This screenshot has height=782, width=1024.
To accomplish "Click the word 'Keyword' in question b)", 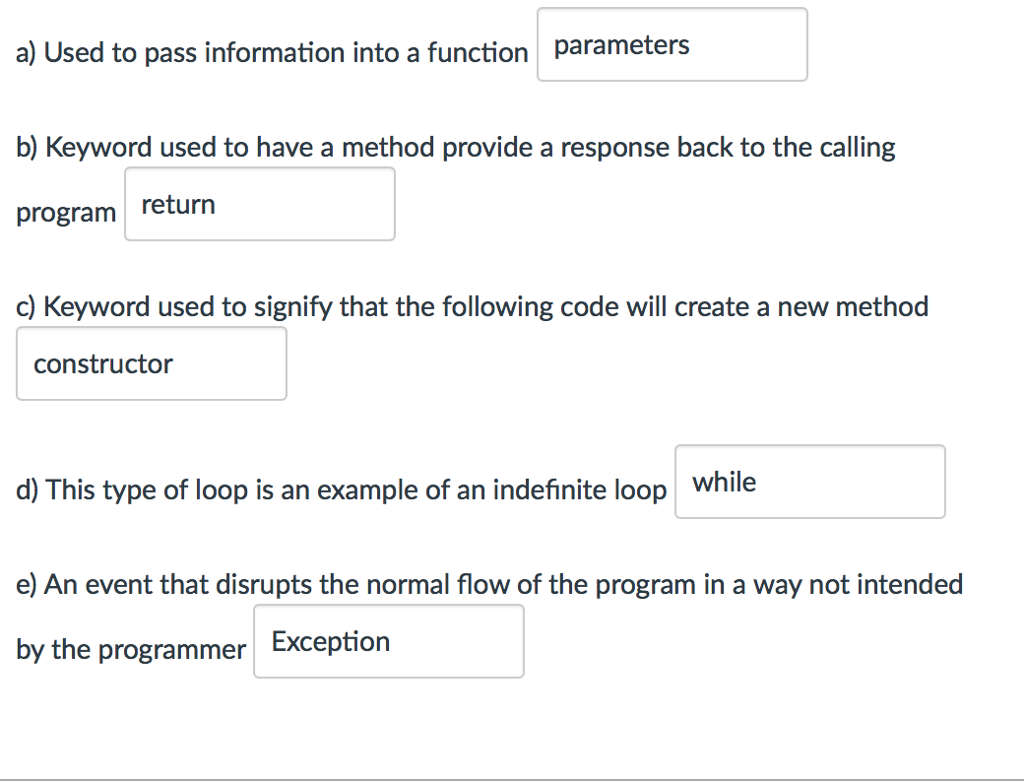I will tap(99, 148).
